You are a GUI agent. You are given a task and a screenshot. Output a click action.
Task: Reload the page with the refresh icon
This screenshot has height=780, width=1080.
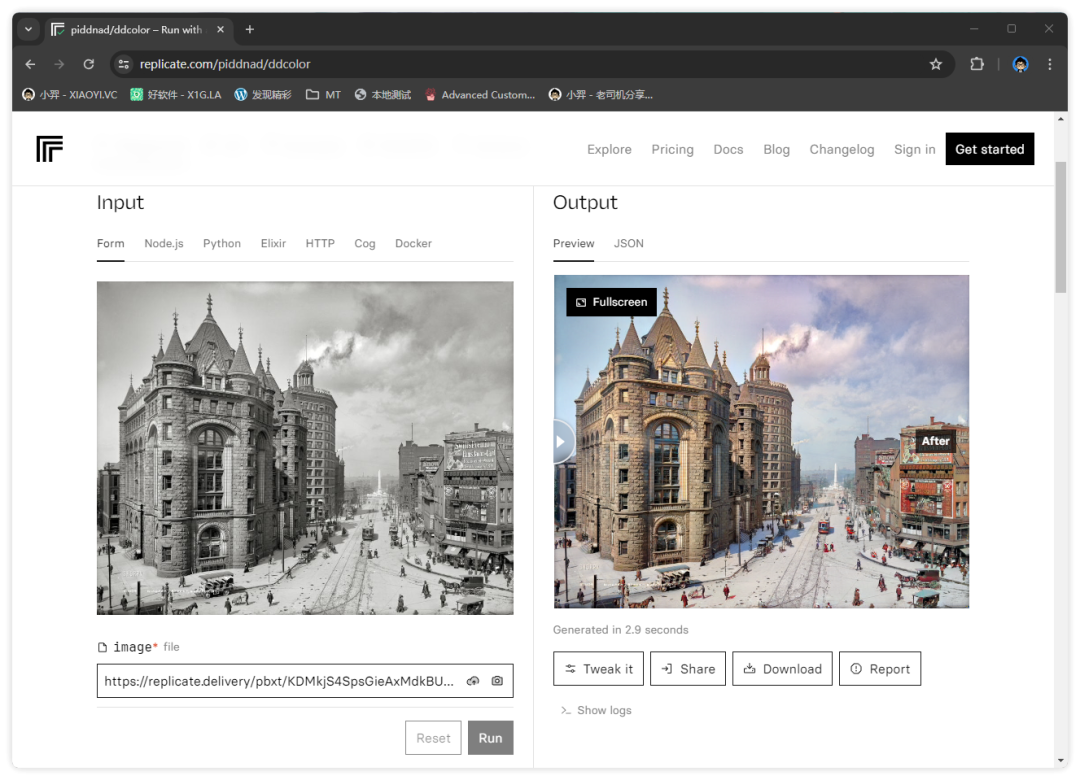pos(88,64)
